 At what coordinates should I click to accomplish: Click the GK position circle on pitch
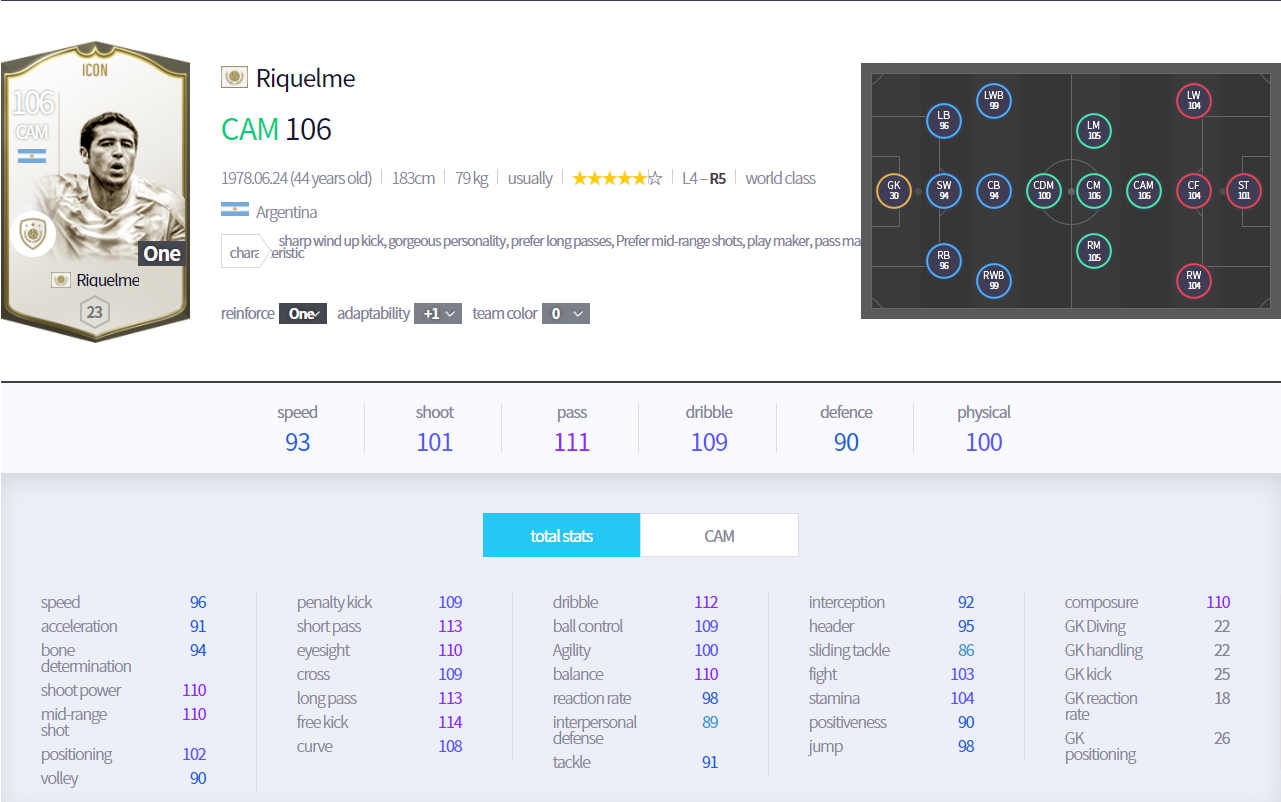tap(893, 190)
